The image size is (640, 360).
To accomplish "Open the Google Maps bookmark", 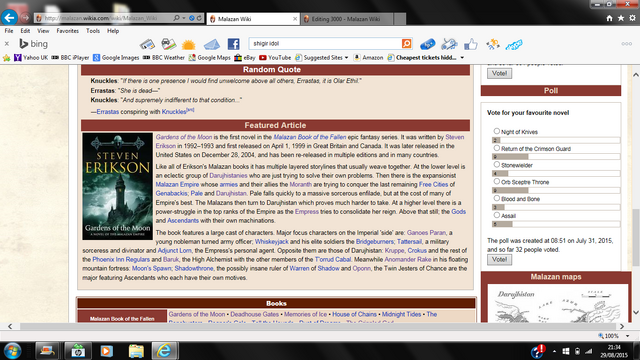I will click(x=210, y=58).
